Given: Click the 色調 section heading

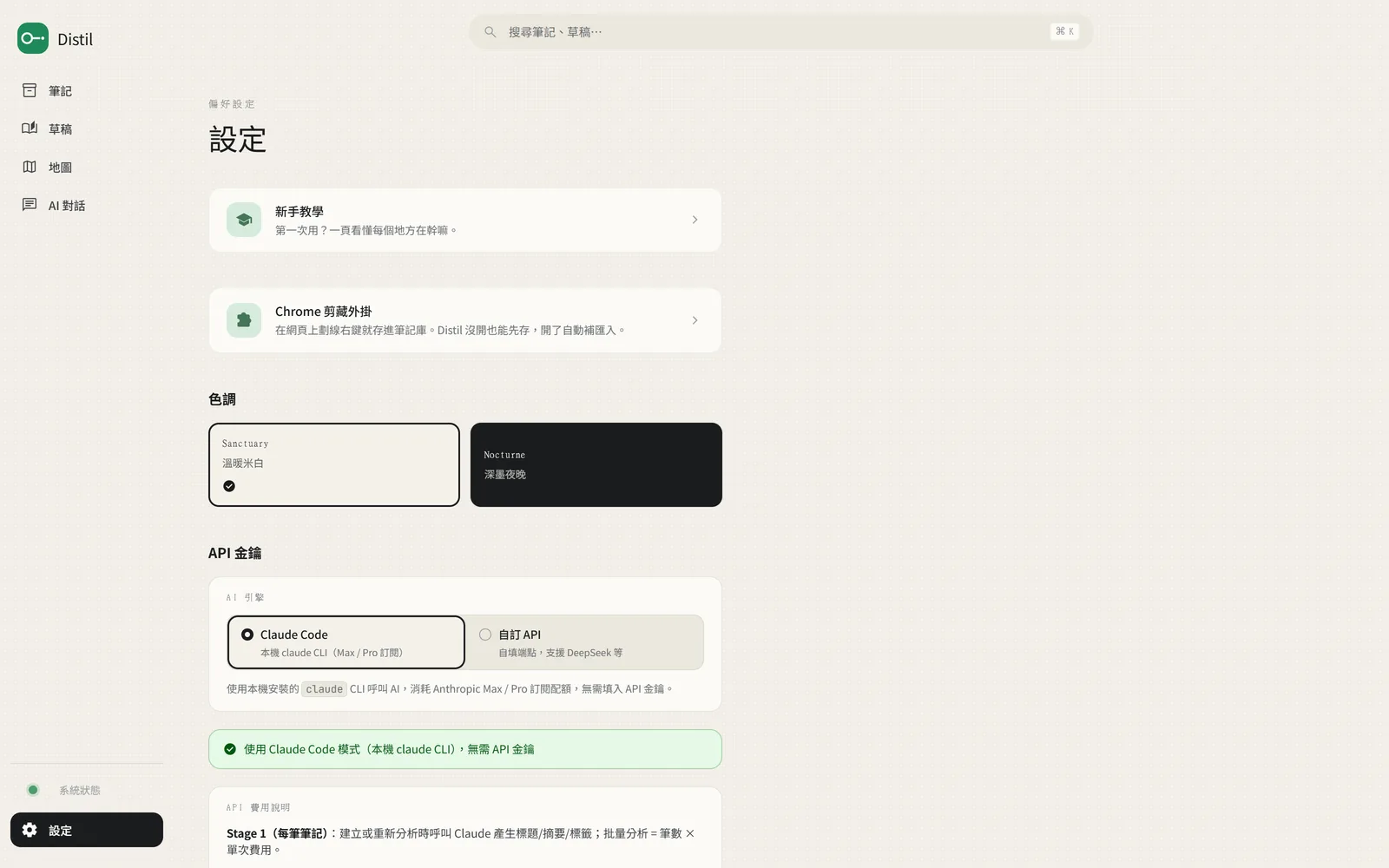Looking at the screenshot, I should click(x=222, y=399).
